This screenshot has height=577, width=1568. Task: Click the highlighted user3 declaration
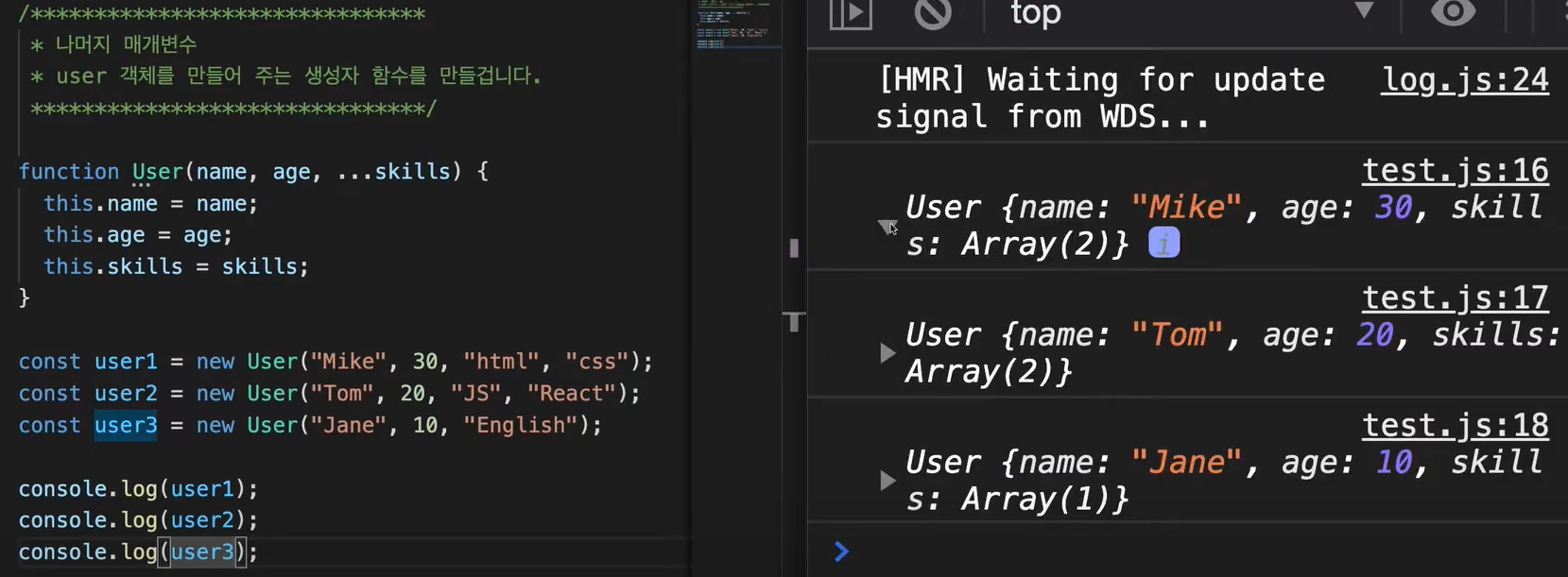tap(126, 426)
